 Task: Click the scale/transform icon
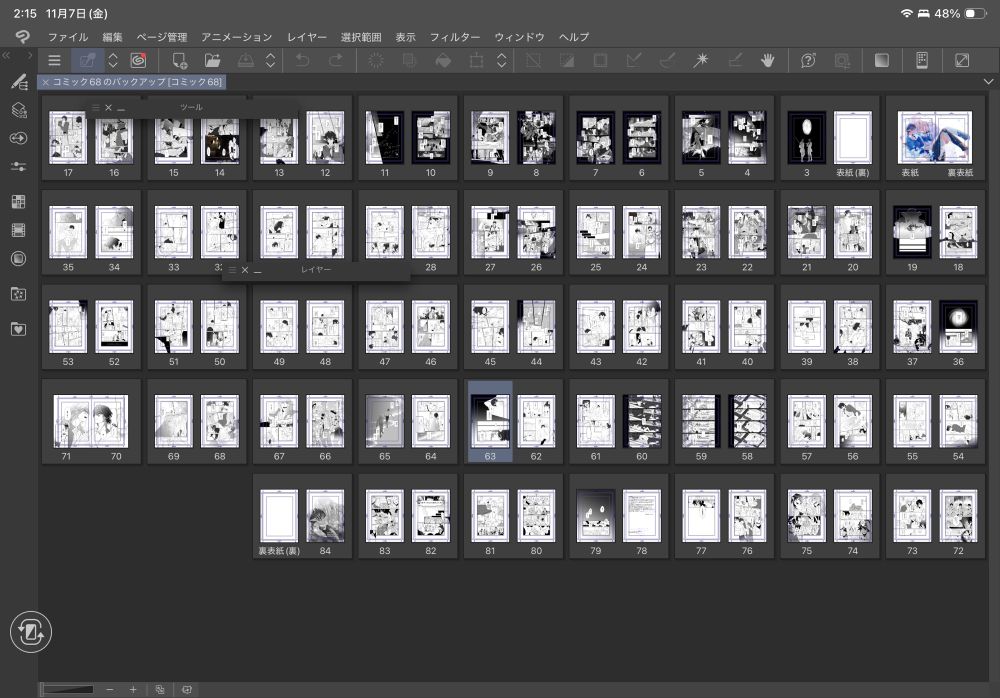point(476,61)
